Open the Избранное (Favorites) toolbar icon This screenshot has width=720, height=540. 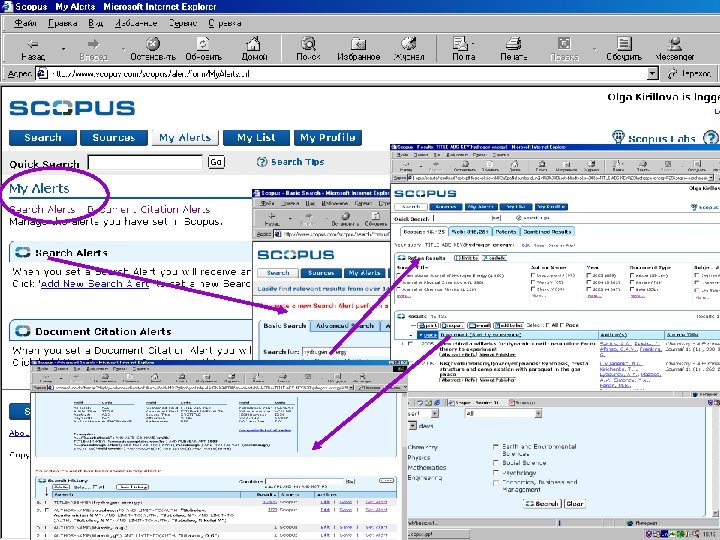click(358, 44)
